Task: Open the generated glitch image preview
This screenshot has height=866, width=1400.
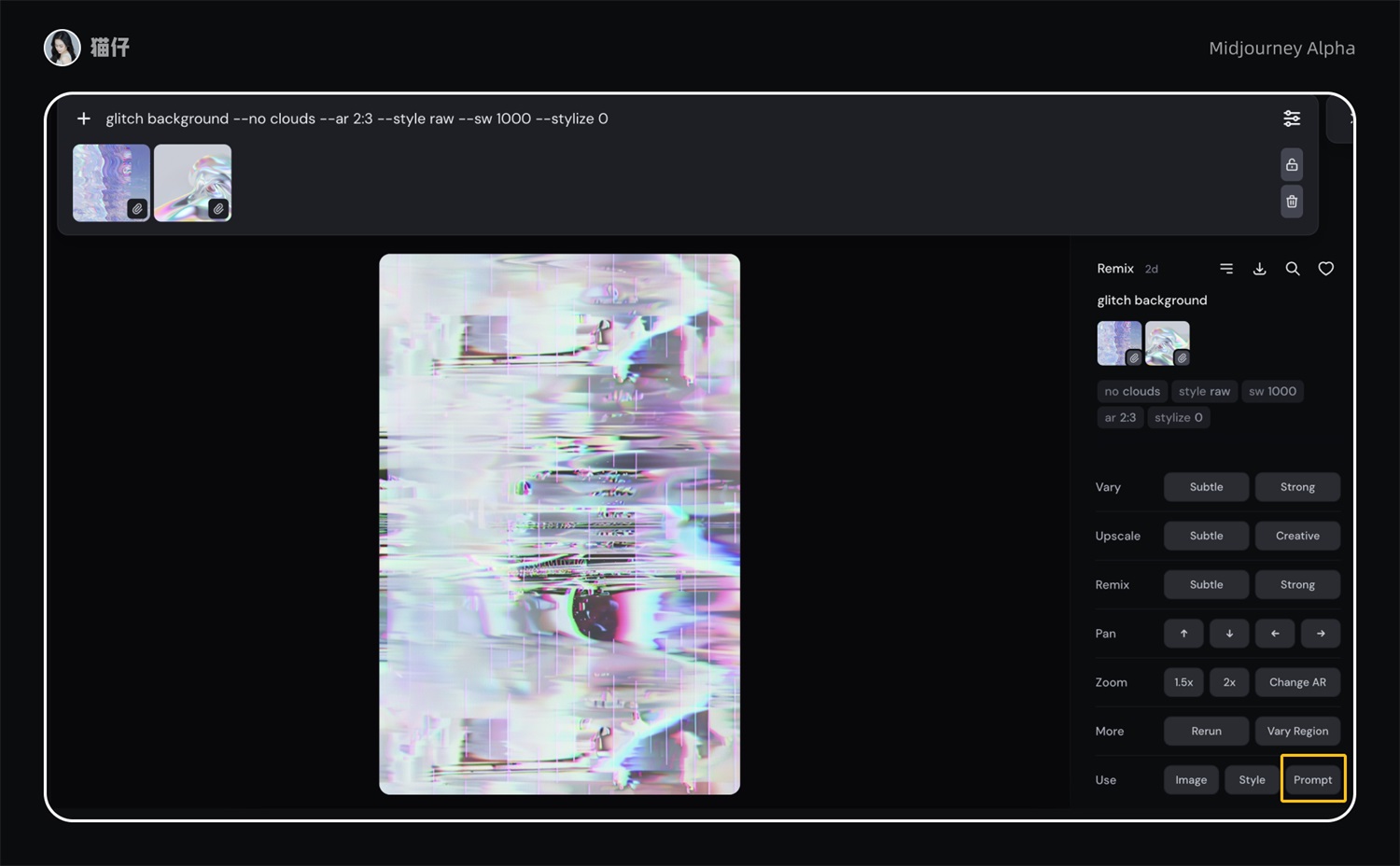Action: 559,524
